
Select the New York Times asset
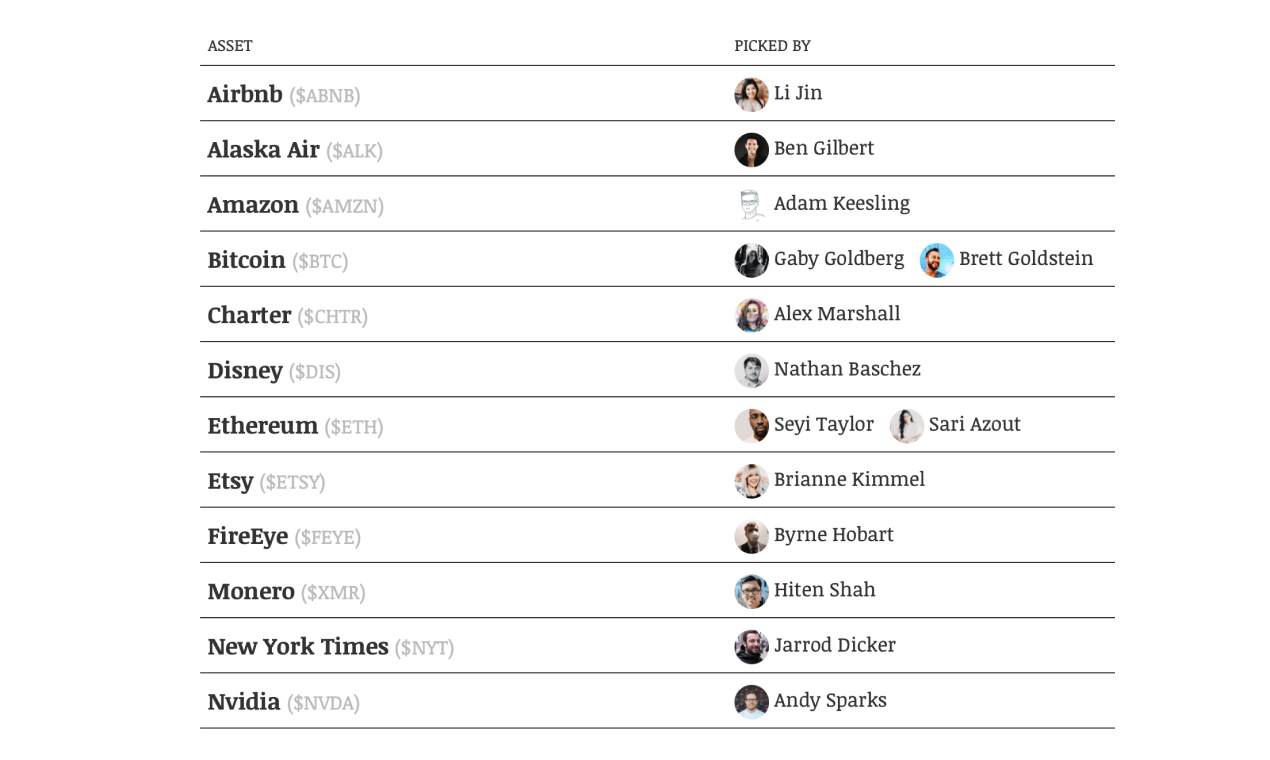pyautogui.click(x=298, y=646)
